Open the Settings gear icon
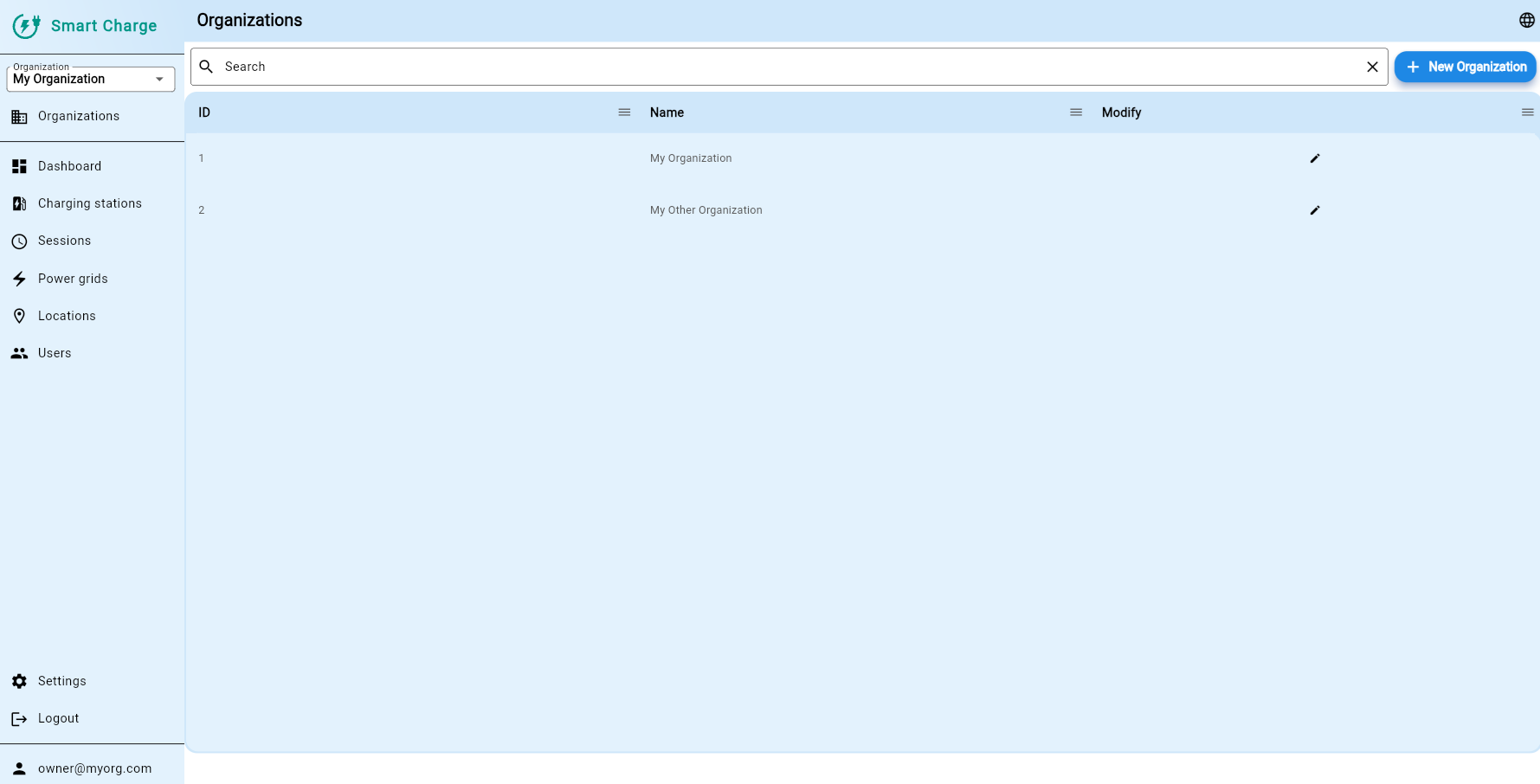Screen dimensions: 1540x784 point(20,681)
